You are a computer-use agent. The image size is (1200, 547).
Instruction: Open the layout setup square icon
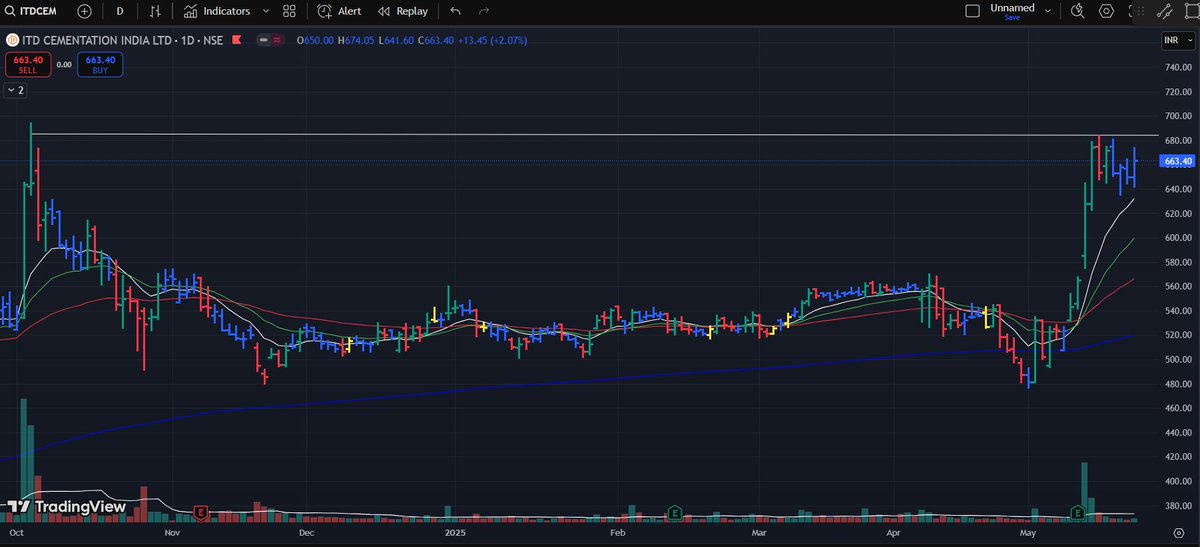click(x=972, y=11)
